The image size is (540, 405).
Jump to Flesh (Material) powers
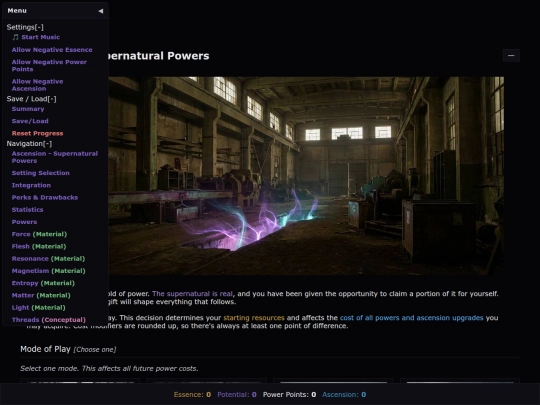pyautogui.click(x=39, y=246)
